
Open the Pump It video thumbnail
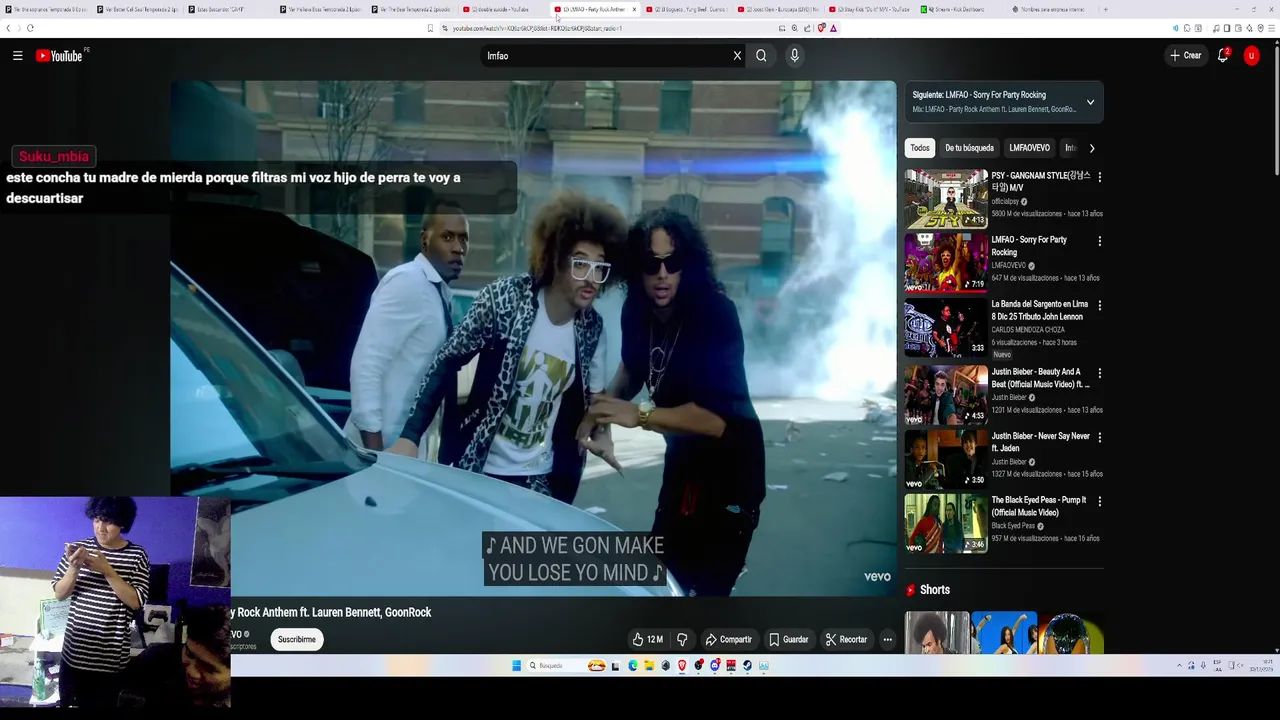tap(946, 523)
